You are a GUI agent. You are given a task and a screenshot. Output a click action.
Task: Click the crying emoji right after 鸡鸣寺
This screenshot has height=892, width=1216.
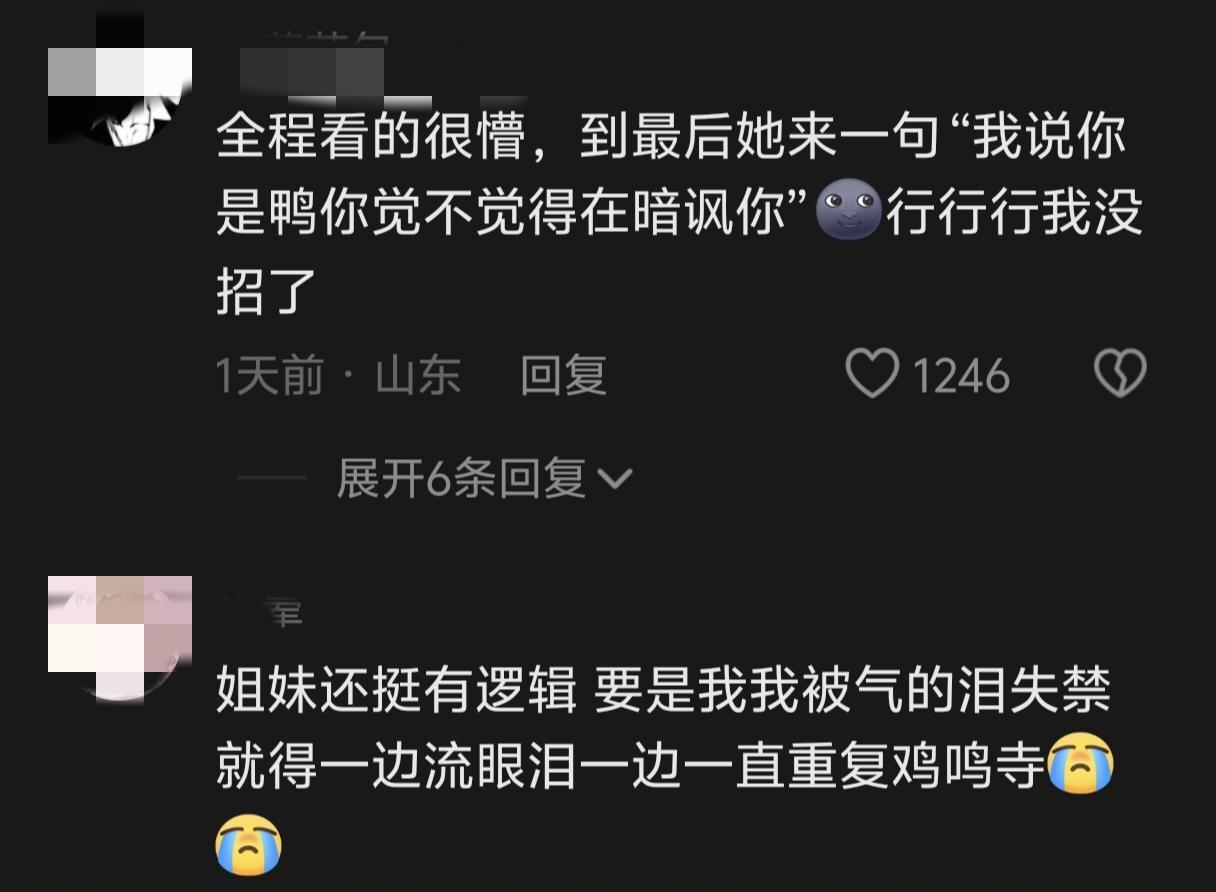tap(1080, 769)
